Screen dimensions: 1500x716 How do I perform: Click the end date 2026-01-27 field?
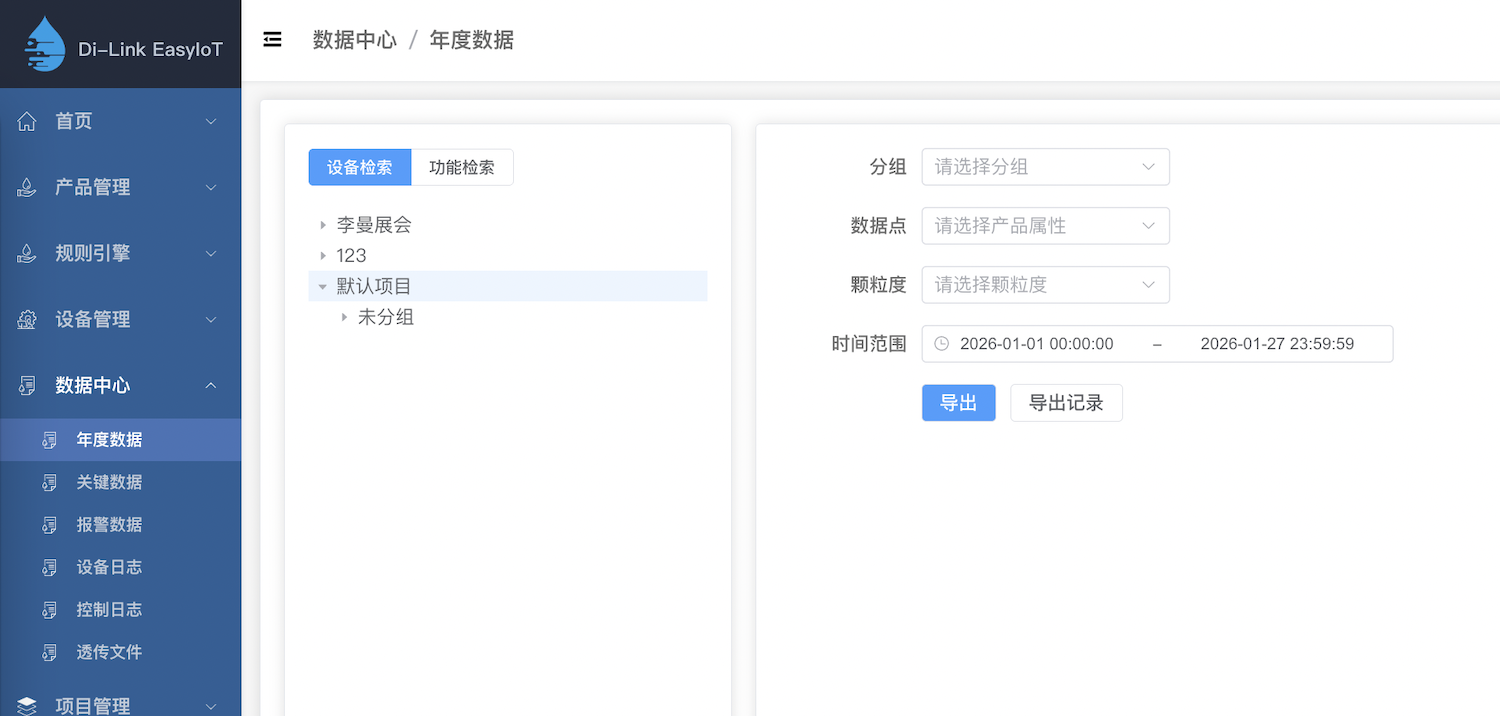point(1277,344)
